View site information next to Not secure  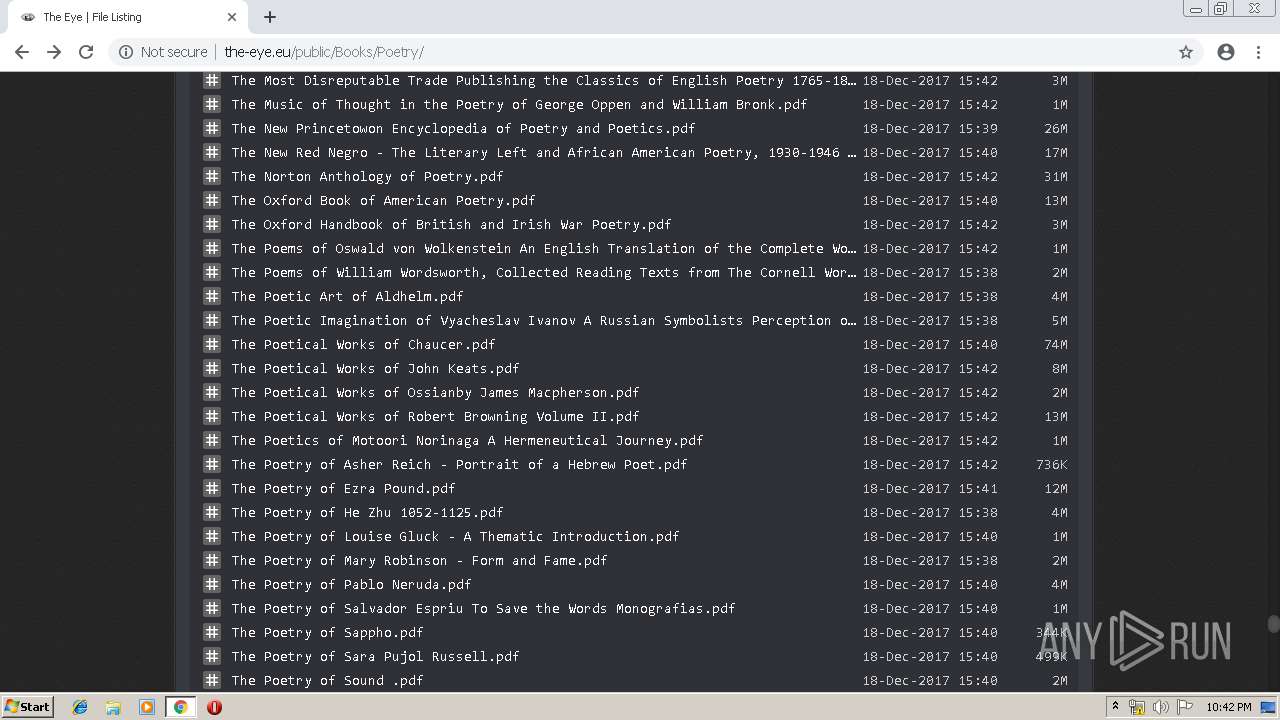(126, 52)
